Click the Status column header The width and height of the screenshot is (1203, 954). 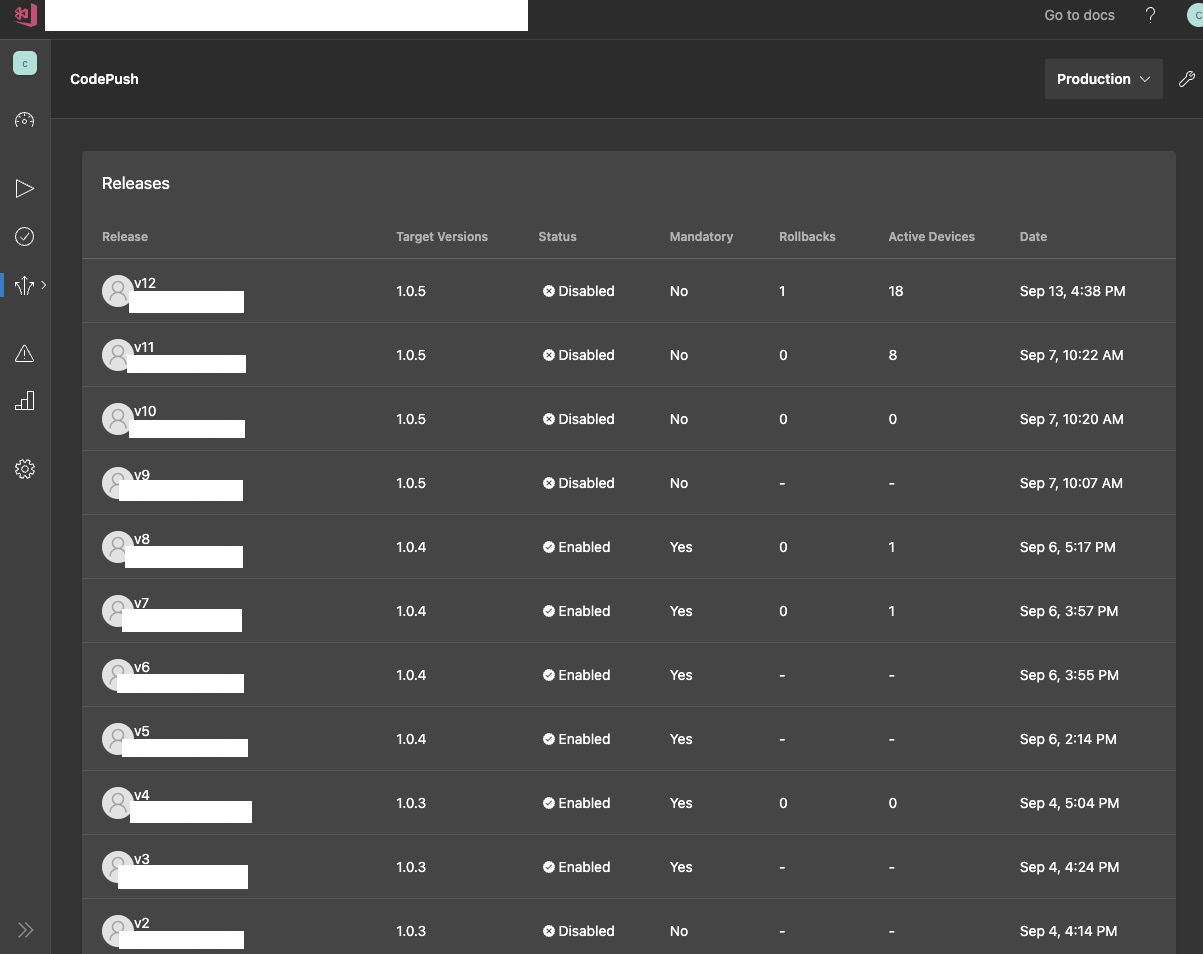tap(557, 237)
